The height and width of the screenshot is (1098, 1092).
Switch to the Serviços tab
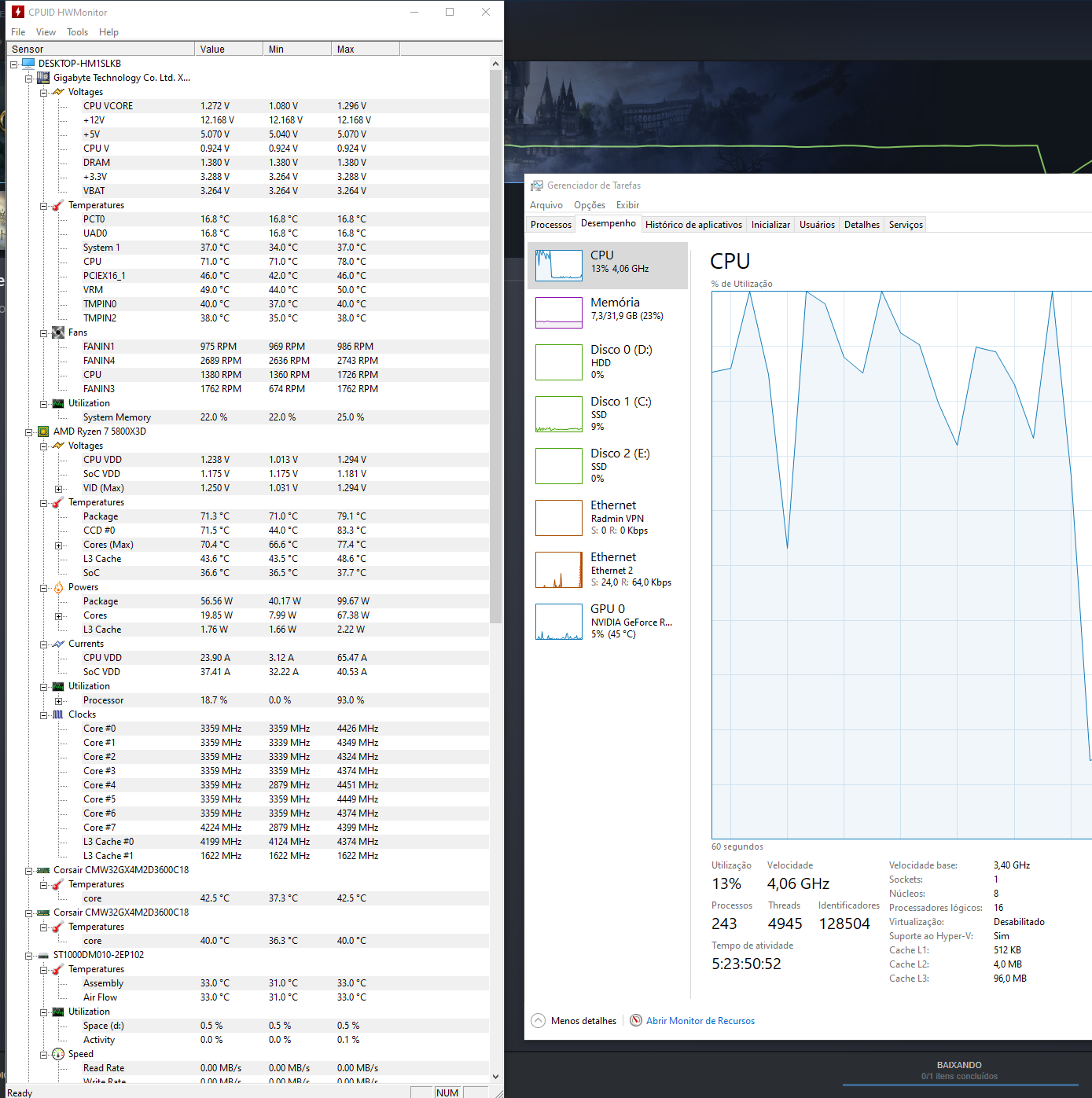pyautogui.click(x=906, y=225)
